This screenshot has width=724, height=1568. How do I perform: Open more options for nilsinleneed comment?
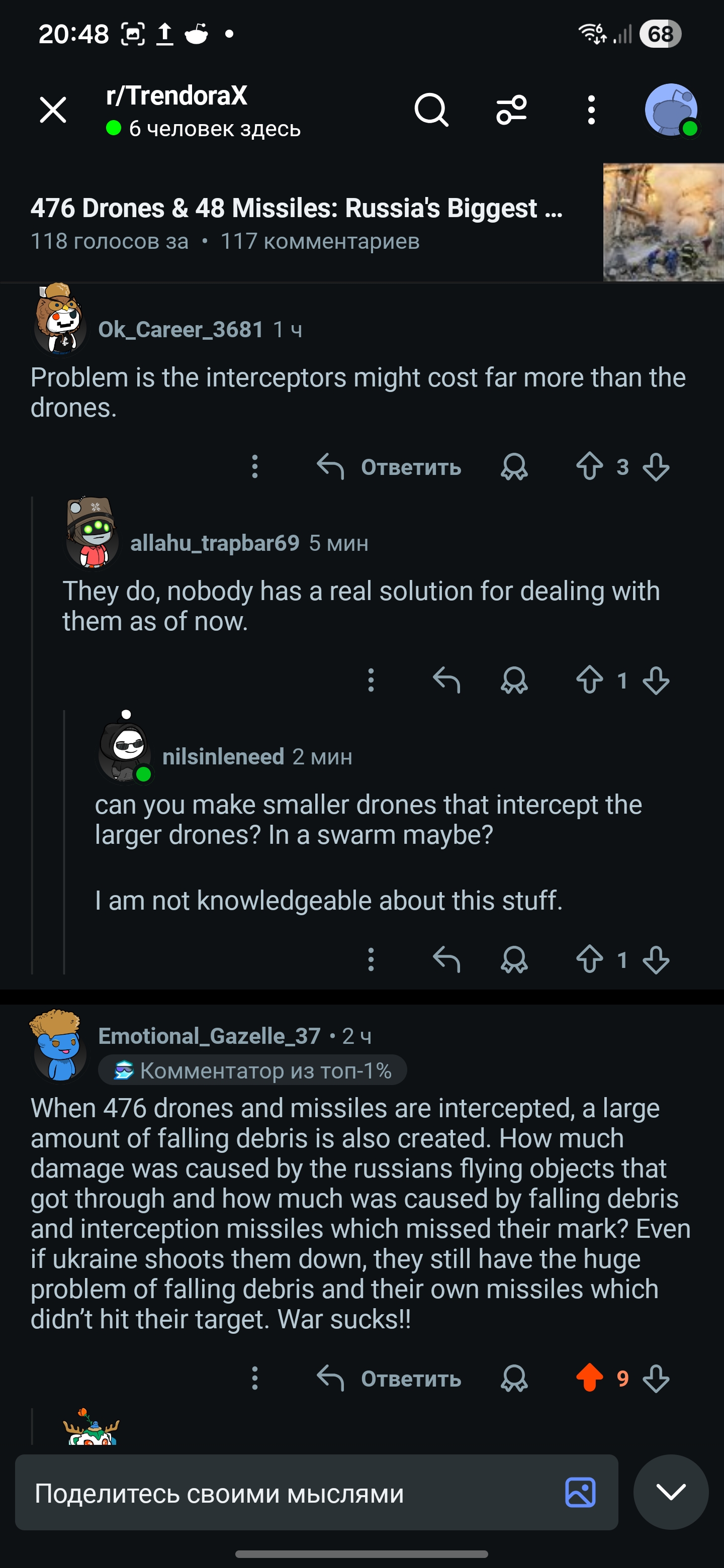pyautogui.click(x=371, y=960)
